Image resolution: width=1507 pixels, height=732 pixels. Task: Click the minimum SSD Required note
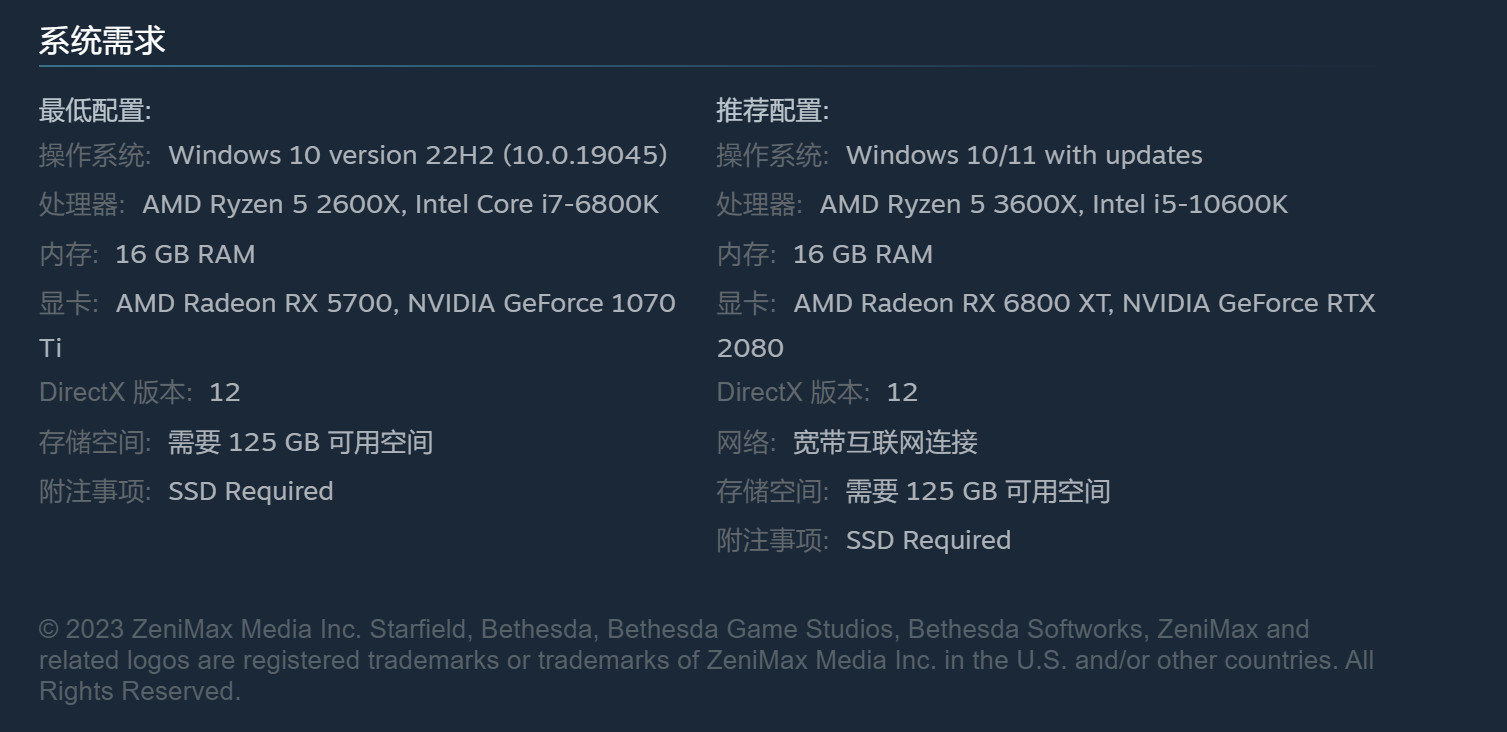(251, 491)
